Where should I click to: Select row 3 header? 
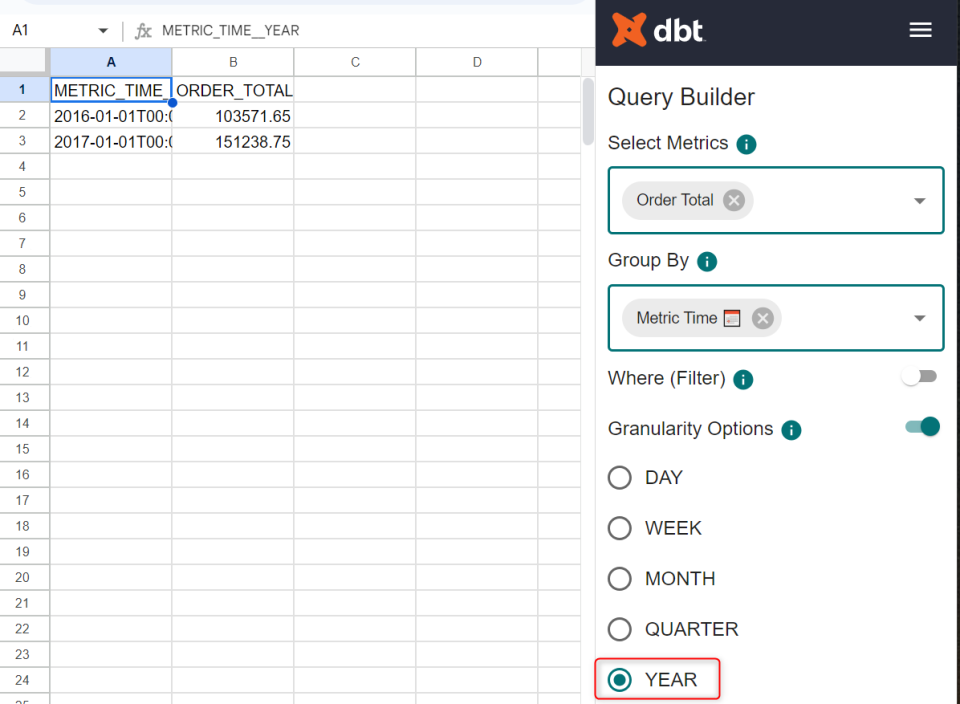[x=23, y=141]
